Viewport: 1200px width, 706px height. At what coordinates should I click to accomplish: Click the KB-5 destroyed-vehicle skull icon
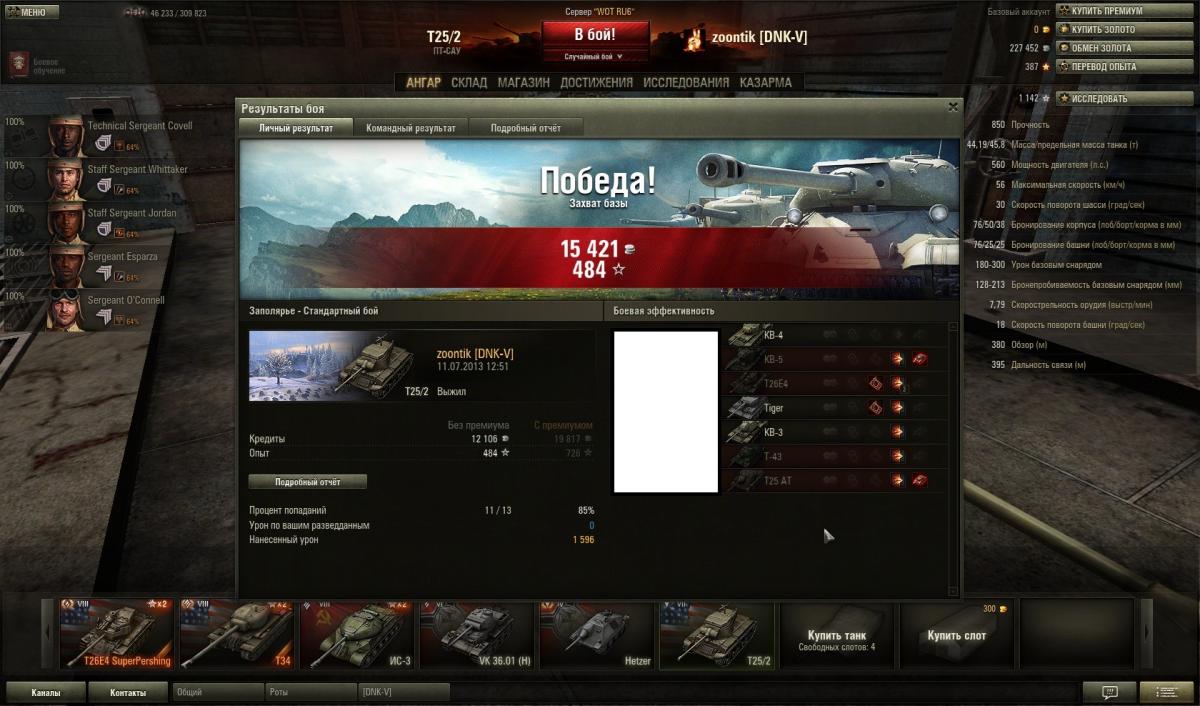(919, 360)
